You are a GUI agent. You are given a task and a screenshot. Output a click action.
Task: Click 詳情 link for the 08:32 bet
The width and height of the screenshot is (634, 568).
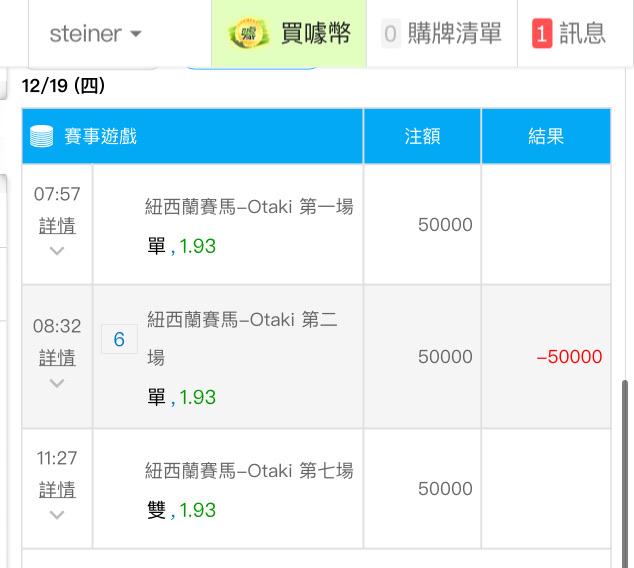[x=57, y=357]
